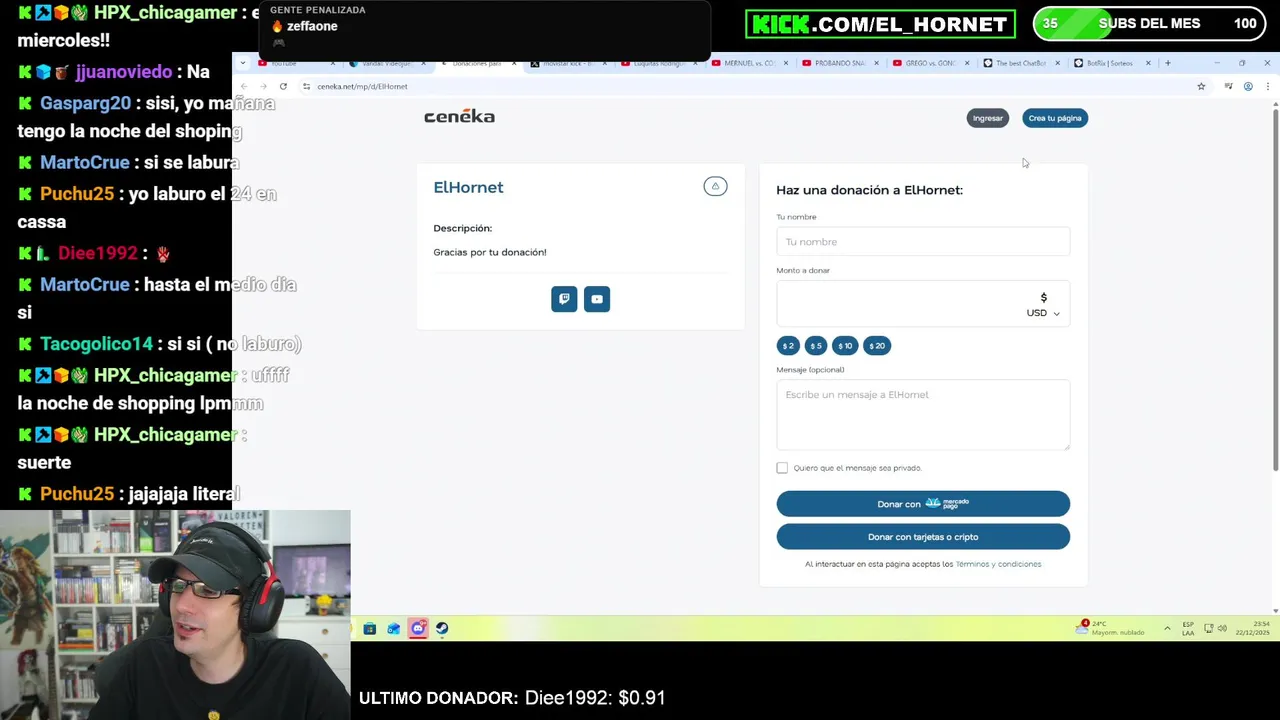Open Discord from the taskbar

click(418, 628)
